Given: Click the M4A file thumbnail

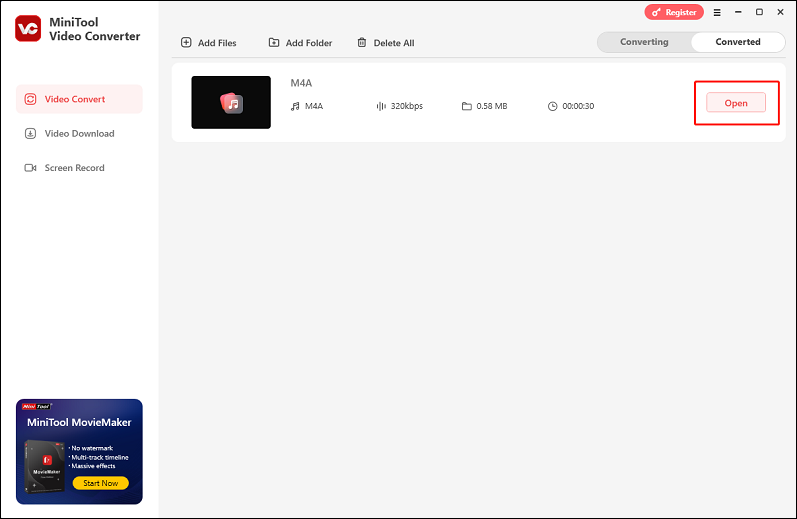Looking at the screenshot, I should [231, 102].
